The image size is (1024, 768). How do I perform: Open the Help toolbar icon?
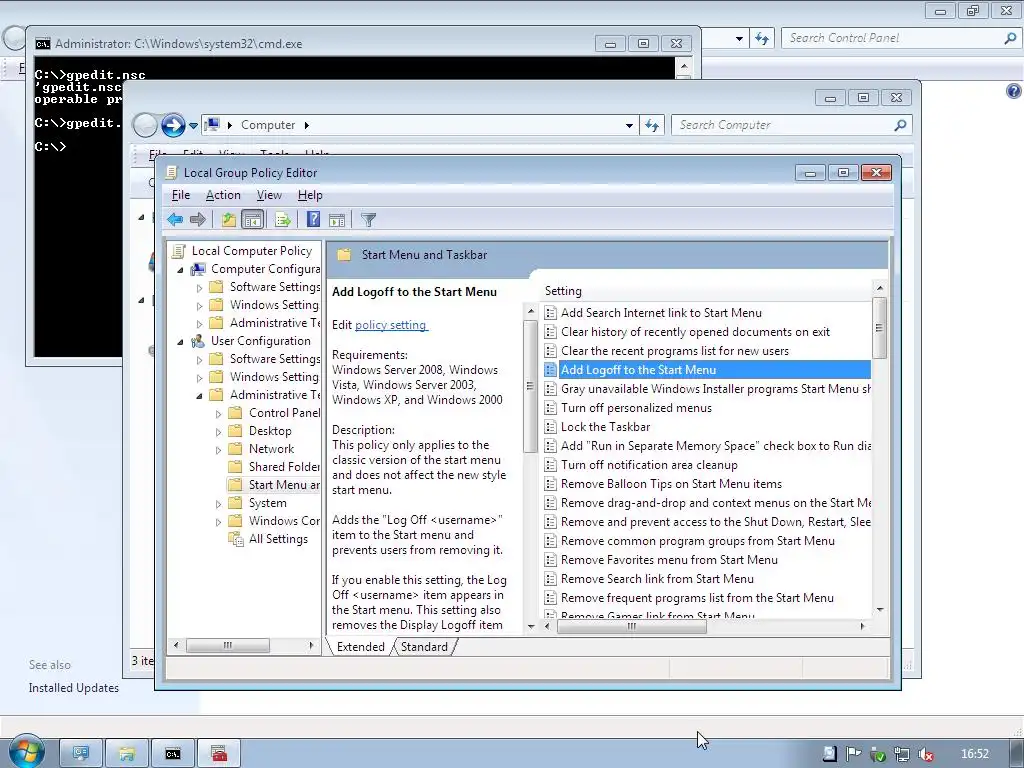point(313,219)
